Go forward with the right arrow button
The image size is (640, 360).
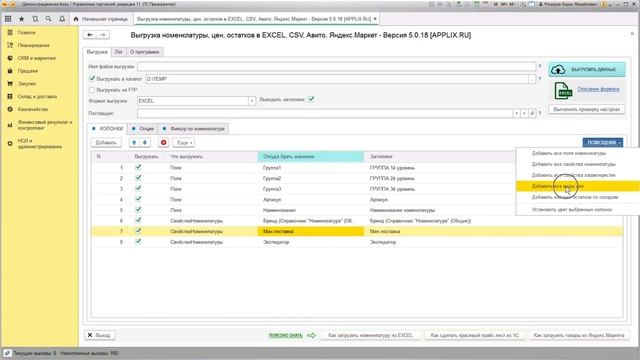103,35
